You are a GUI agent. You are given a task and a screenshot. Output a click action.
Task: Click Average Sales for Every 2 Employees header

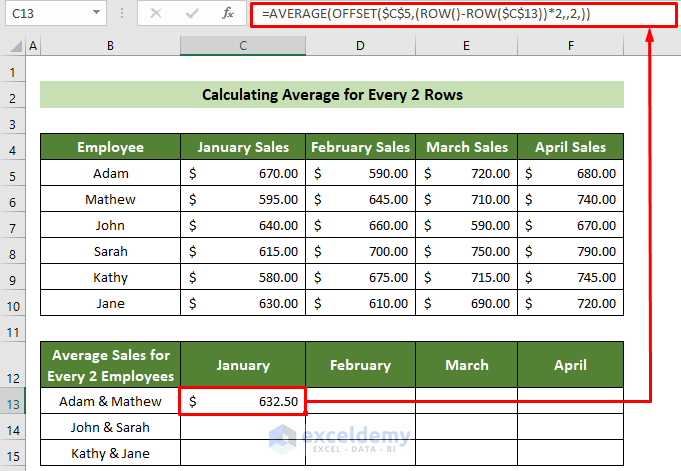click(x=110, y=365)
